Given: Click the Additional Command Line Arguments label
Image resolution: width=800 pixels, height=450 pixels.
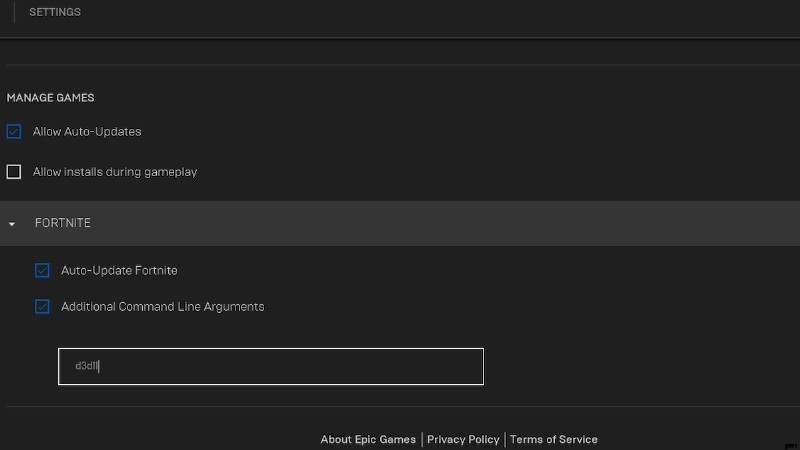Looking at the screenshot, I should click(163, 307).
